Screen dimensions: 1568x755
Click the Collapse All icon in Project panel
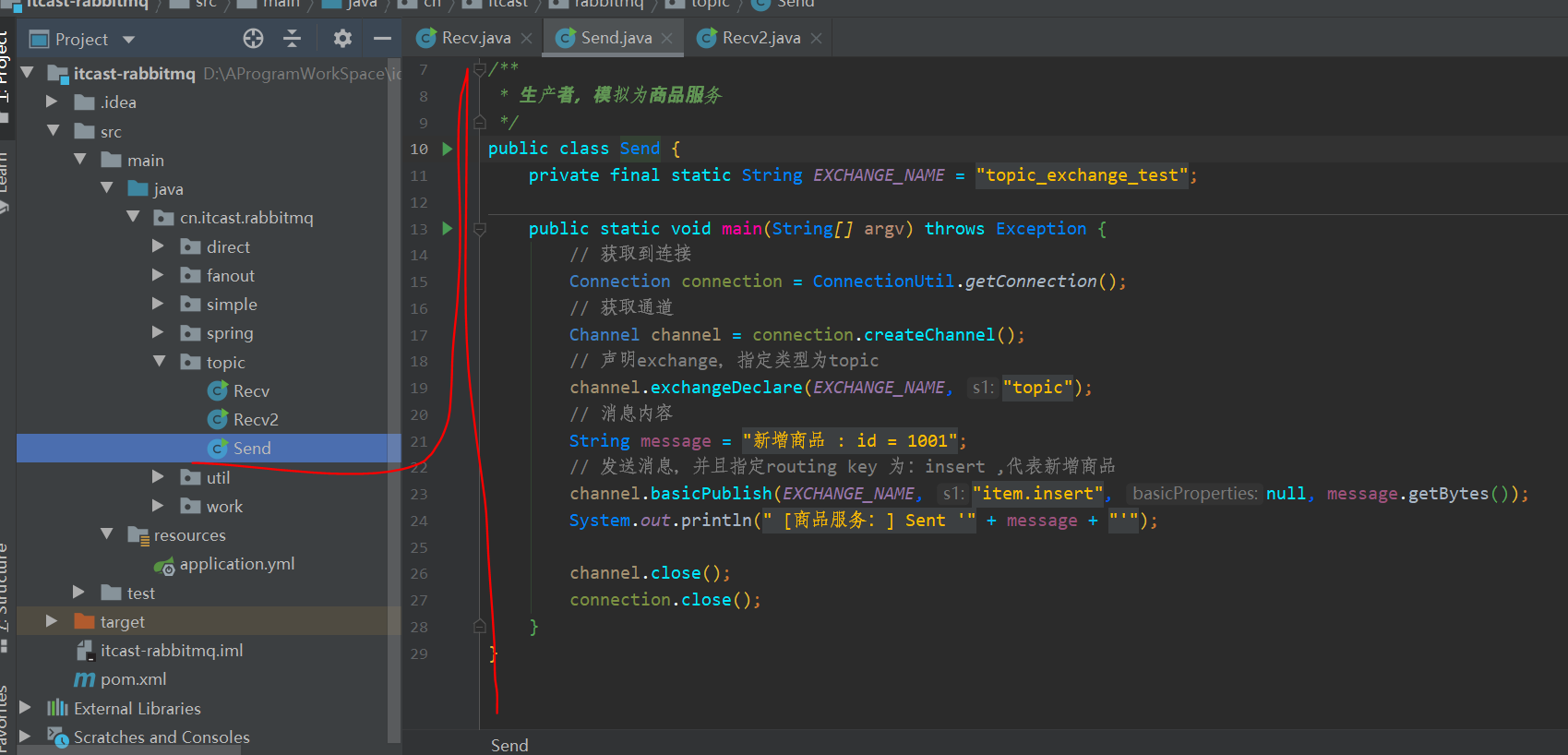(x=293, y=39)
